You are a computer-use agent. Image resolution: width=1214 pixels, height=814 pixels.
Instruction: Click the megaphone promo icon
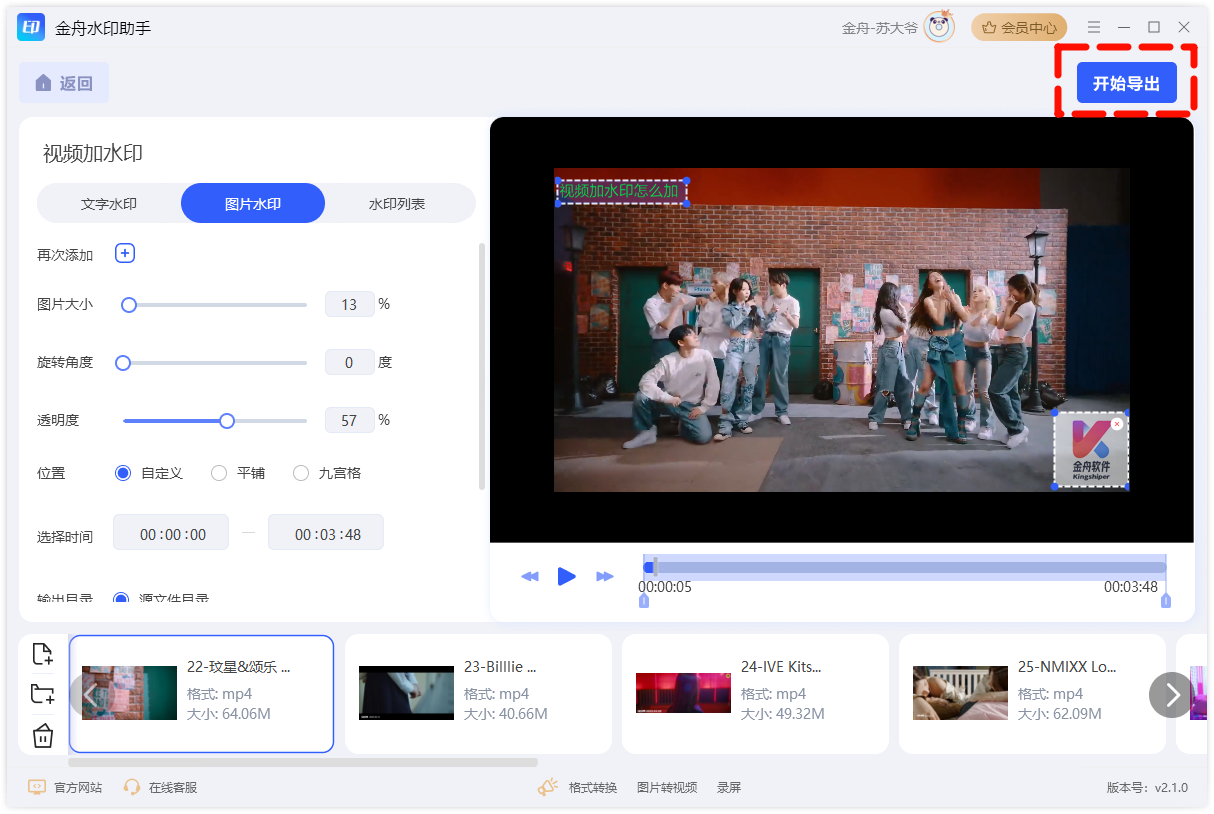point(548,787)
